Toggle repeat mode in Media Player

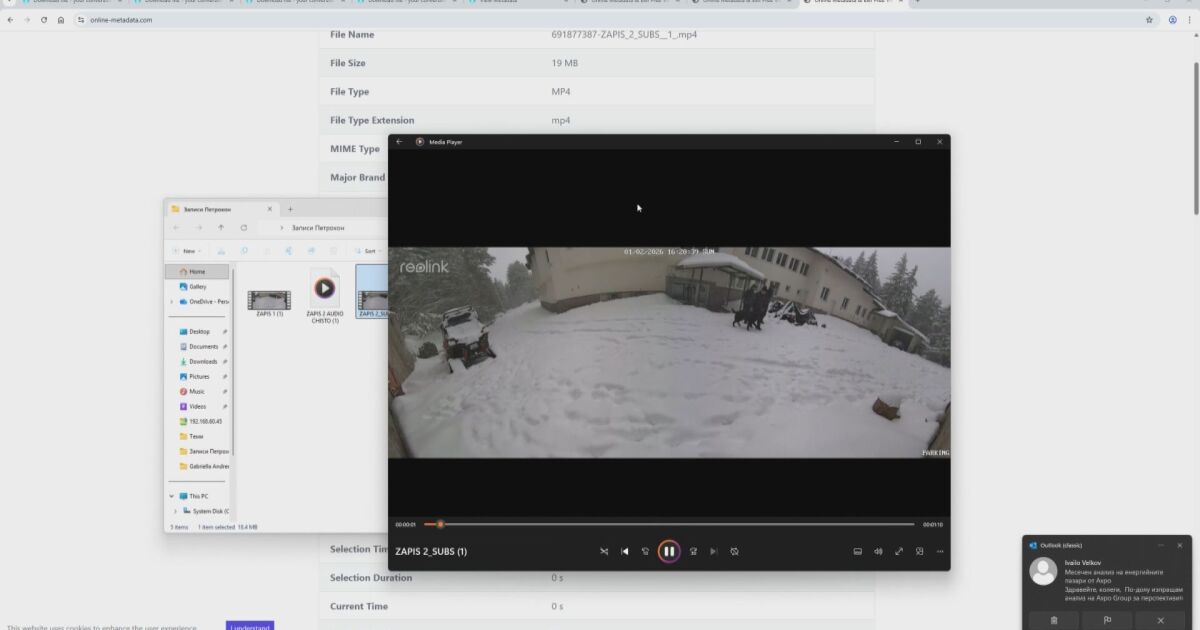pos(734,551)
